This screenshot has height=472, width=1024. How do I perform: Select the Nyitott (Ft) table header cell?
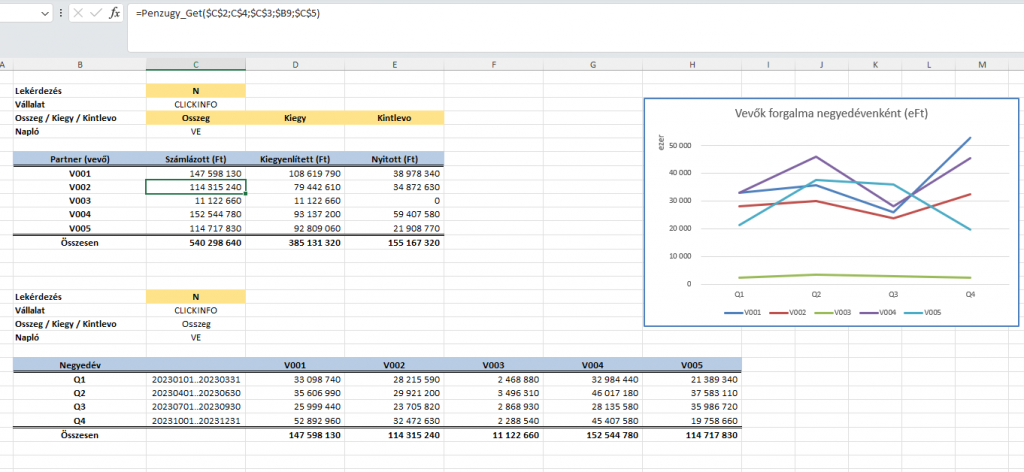coord(394,159)
